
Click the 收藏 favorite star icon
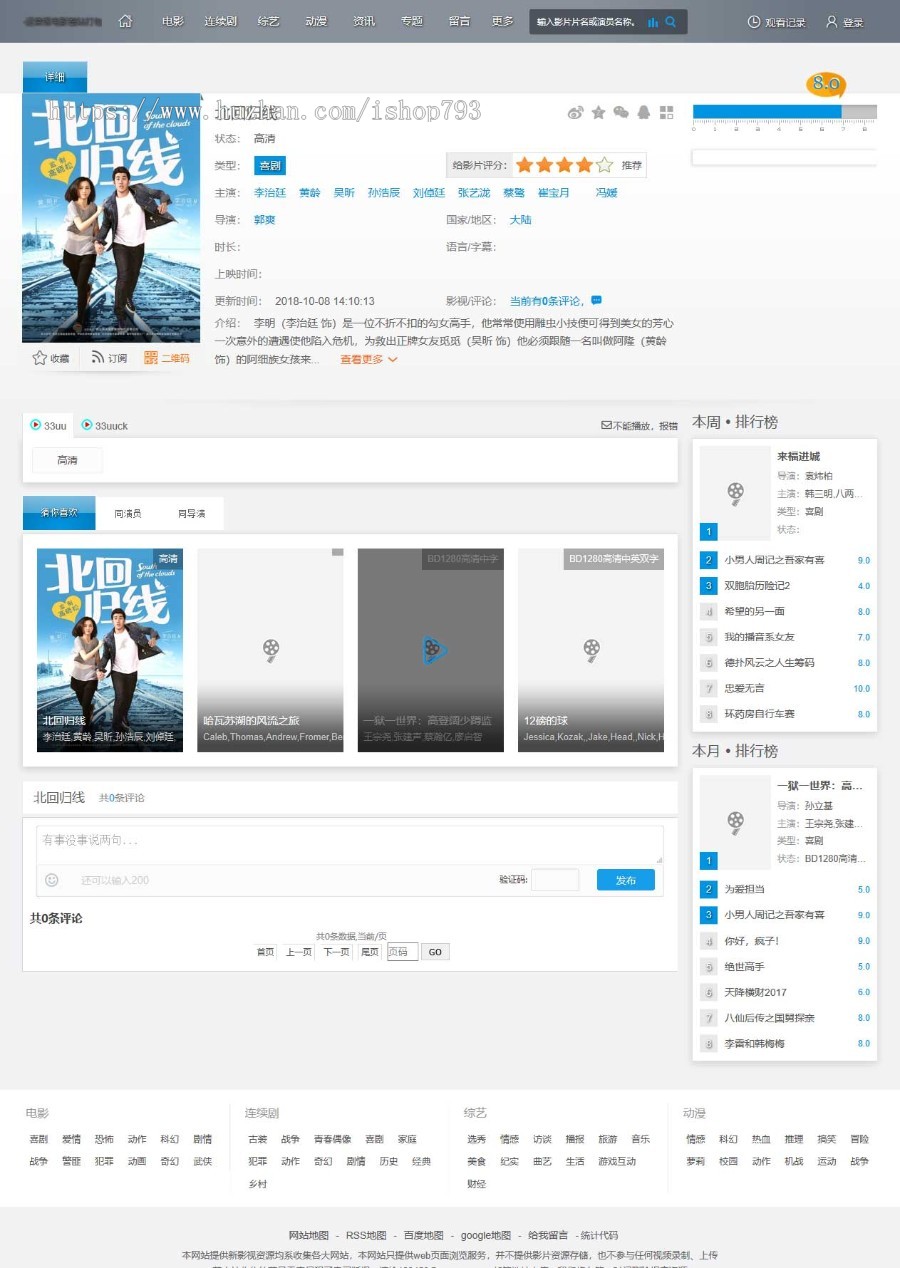[40, 358]
